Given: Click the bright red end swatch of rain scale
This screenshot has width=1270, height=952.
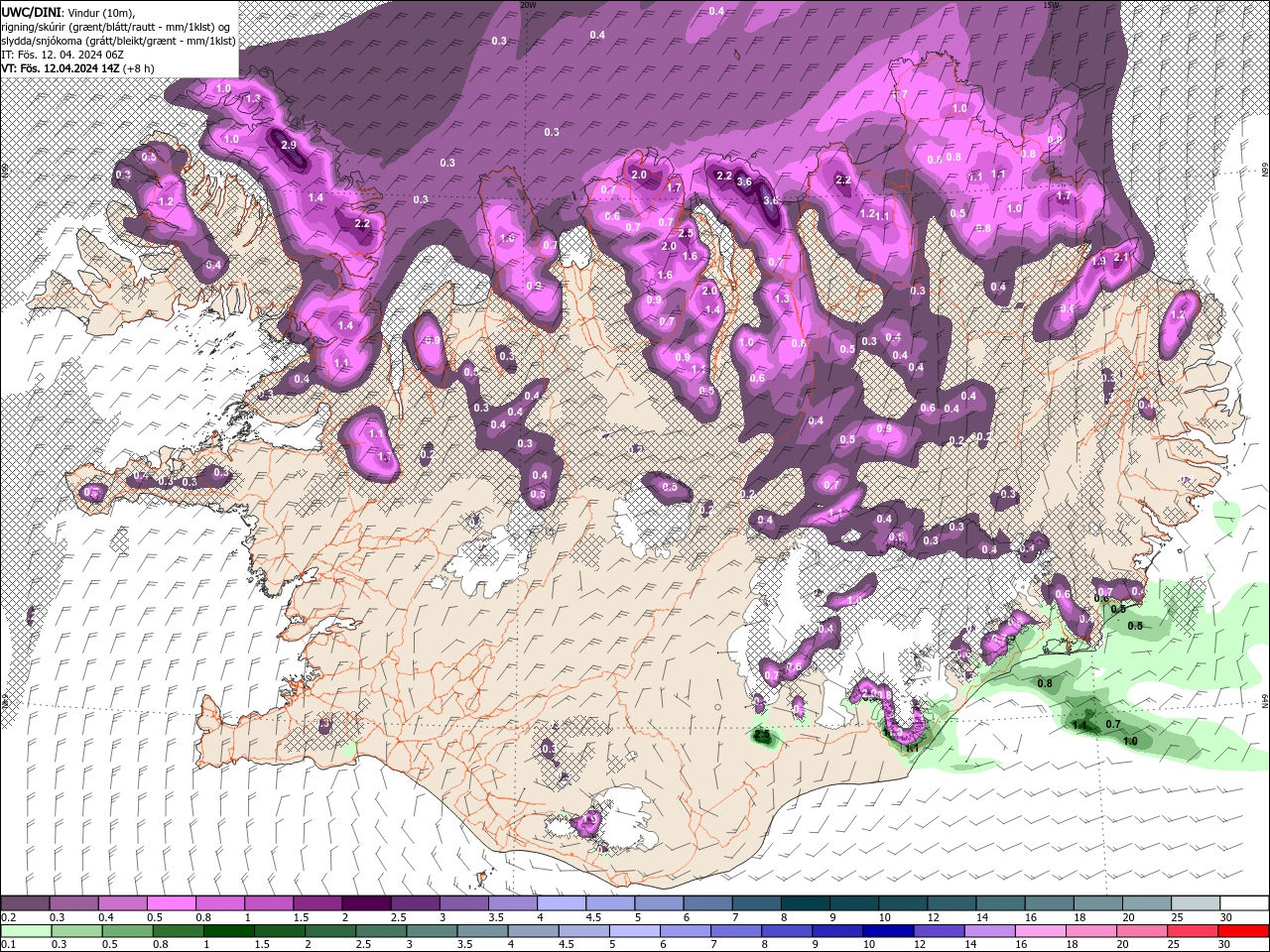Looking at the screenshot, I should 1243,931.
